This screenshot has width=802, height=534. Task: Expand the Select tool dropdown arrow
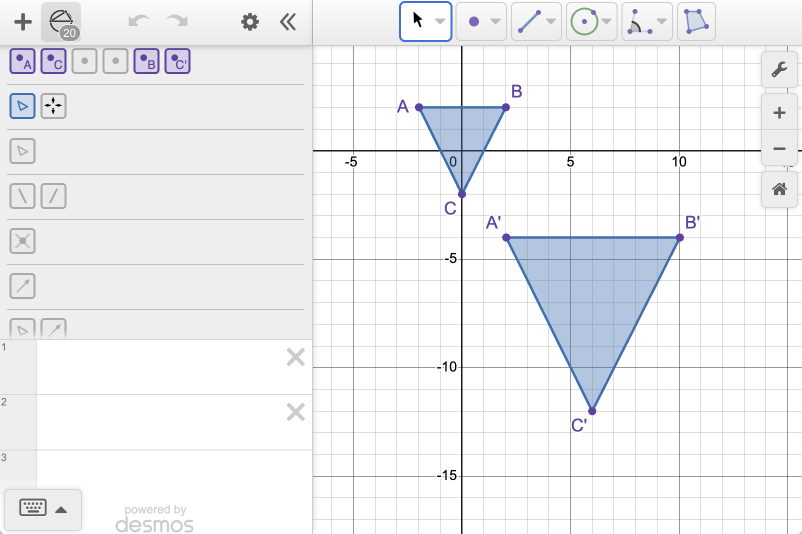(440, 21)
